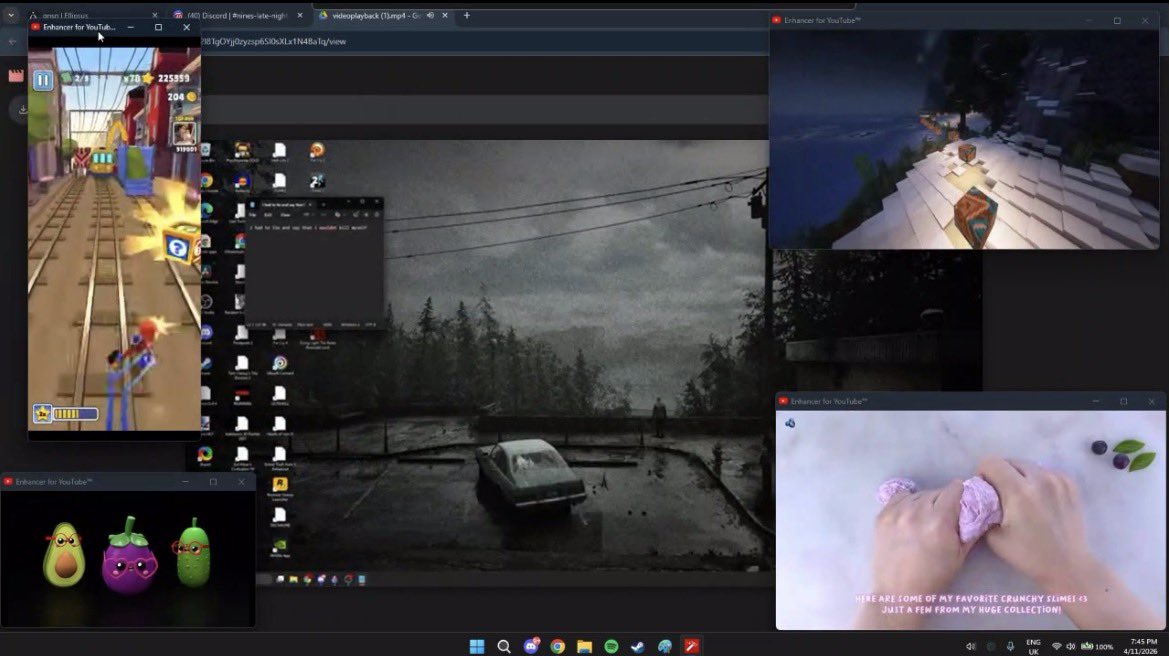This screenshot has width=1170, height=656.
Task: Click the taskbar volume speaker icon by battery
Action: pos(1071,646)
